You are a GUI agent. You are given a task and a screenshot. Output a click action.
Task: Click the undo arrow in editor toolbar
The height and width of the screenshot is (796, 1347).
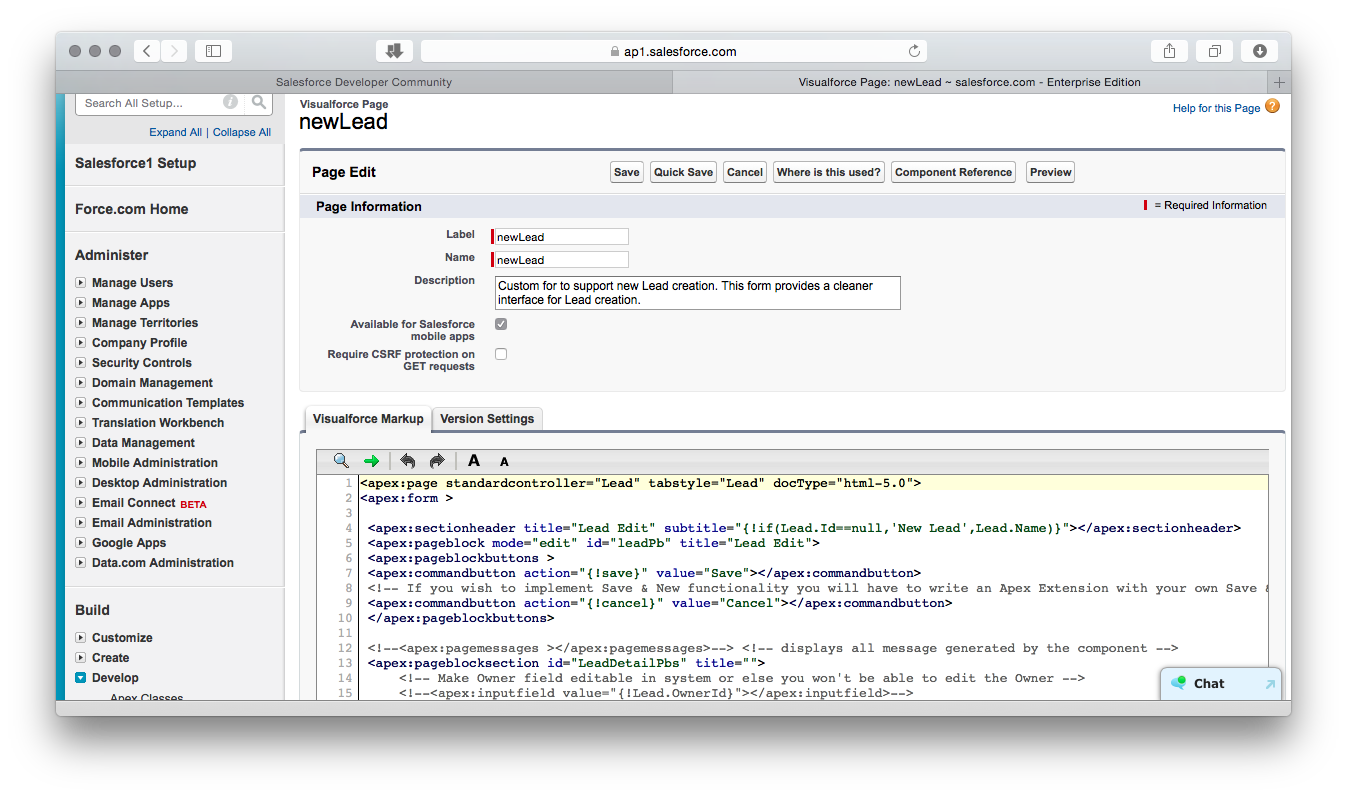407,461
